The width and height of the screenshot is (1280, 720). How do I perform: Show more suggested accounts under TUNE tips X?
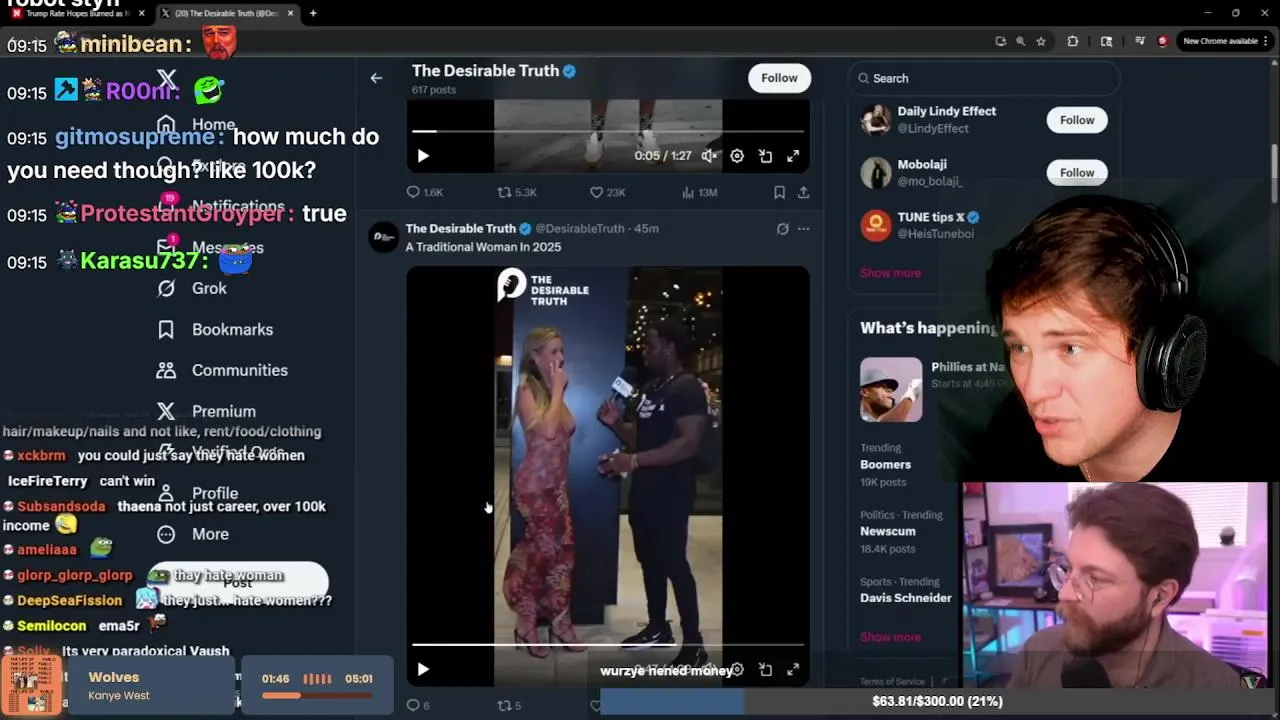(x=890, y=273)
